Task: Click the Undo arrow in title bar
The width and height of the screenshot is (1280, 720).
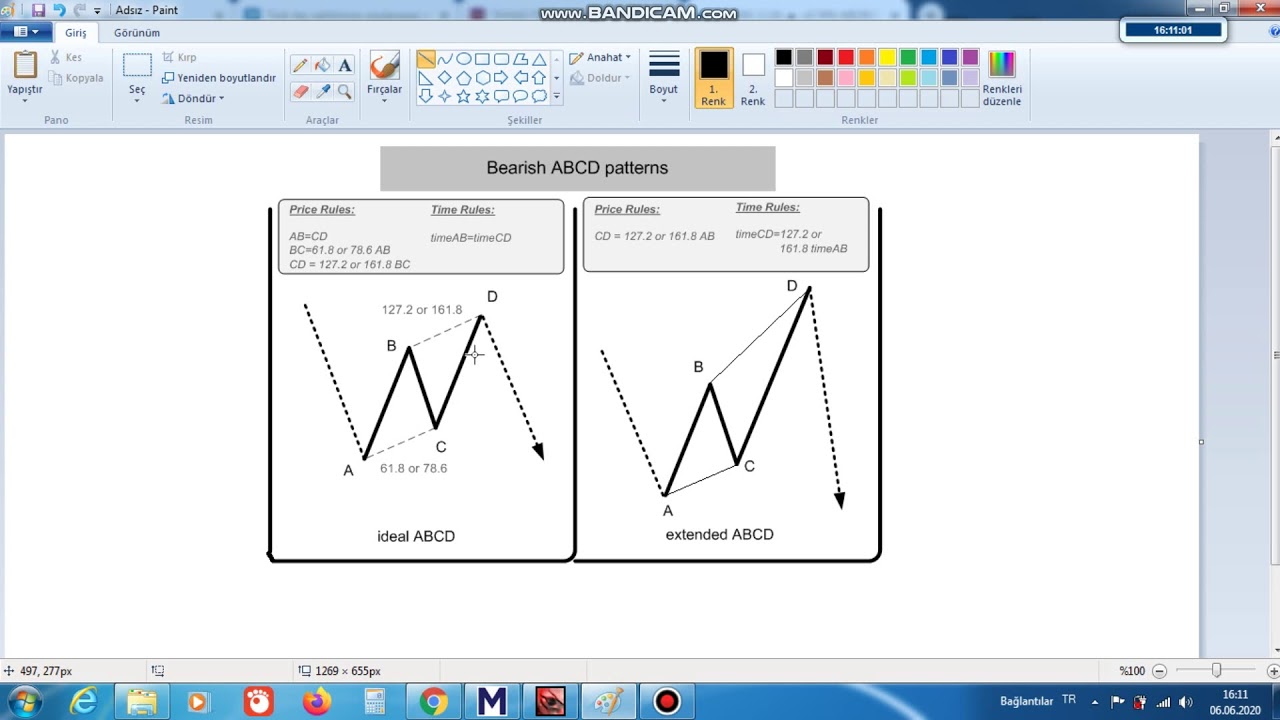Action: pyautogui.click(x=59, y=10)
